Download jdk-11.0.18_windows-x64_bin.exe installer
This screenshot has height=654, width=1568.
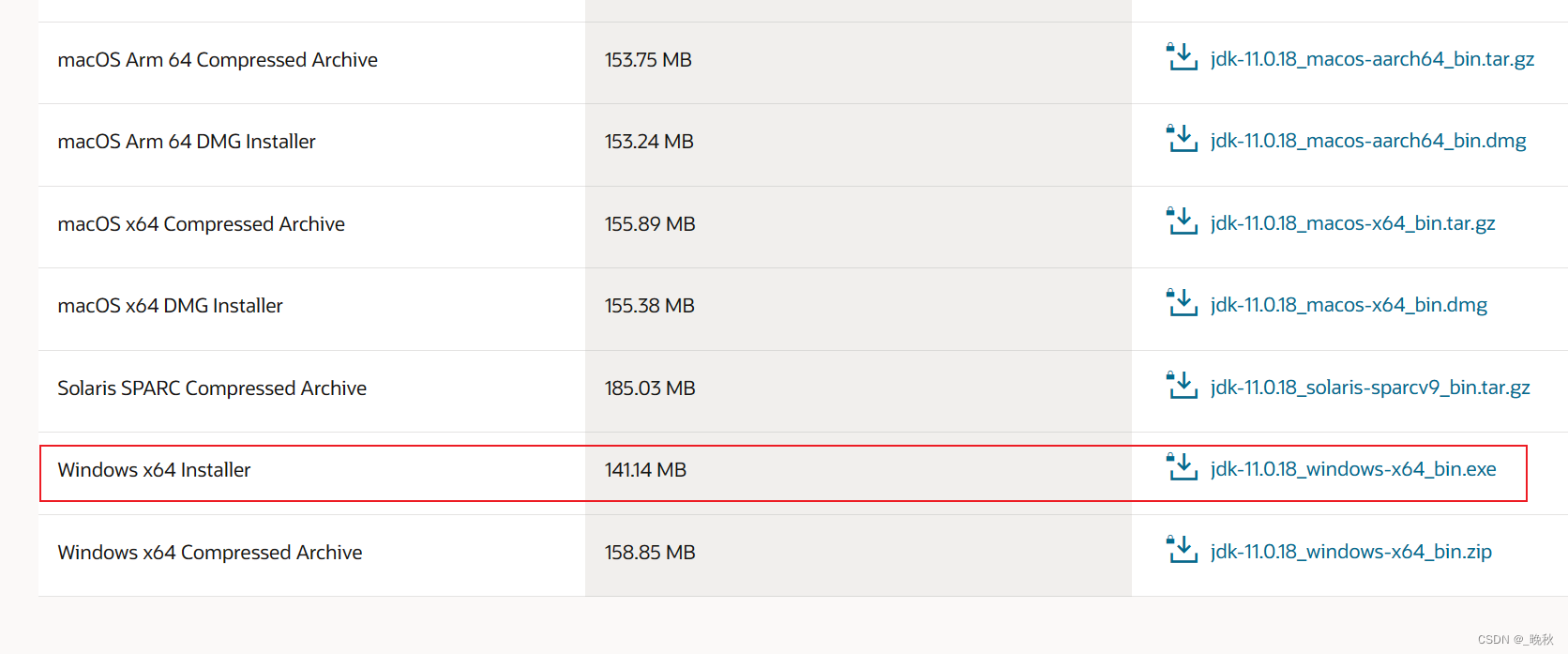[1353, 469]
